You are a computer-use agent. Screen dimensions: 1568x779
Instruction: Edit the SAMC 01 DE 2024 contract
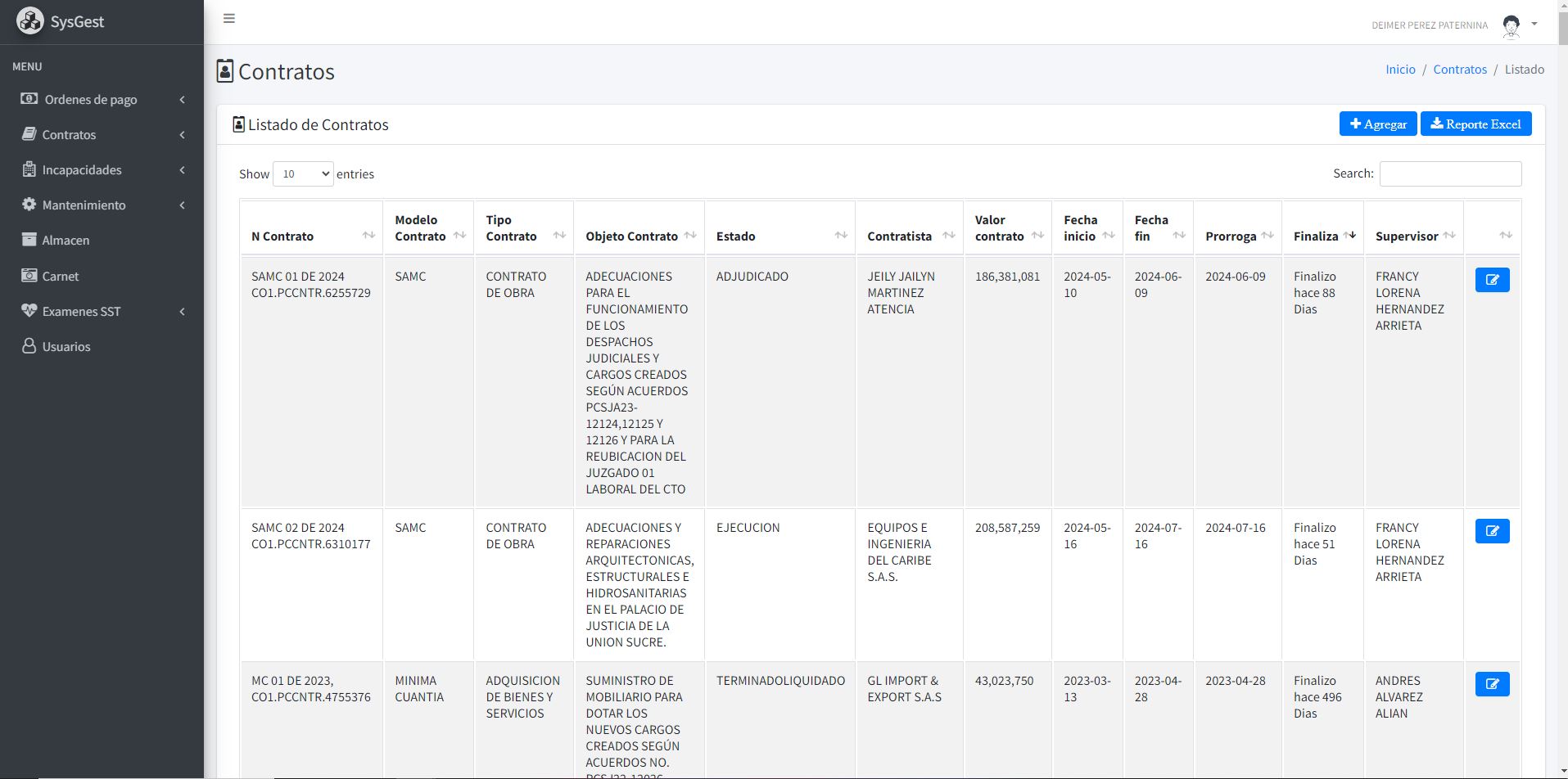pos(1492,280)
